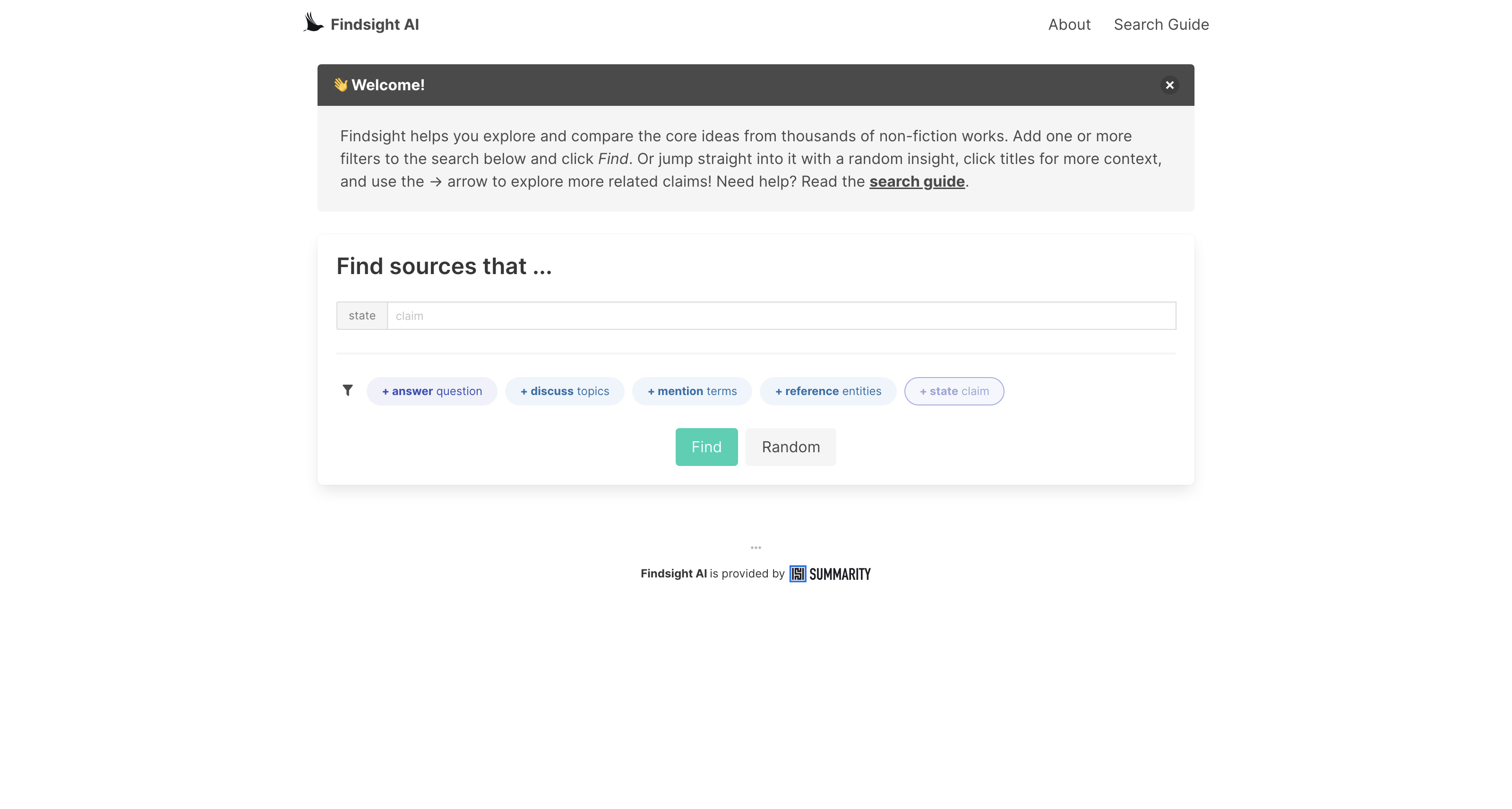Click the three-dot ellipsis above the footer
This screenshot has height=809, width=1512.
(x=756, y=548)
